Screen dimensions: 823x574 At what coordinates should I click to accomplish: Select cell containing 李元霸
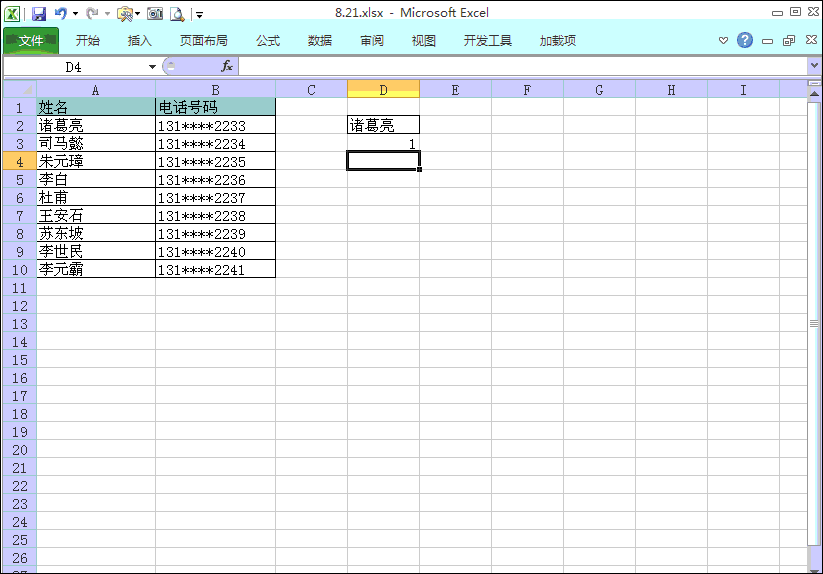96,269
